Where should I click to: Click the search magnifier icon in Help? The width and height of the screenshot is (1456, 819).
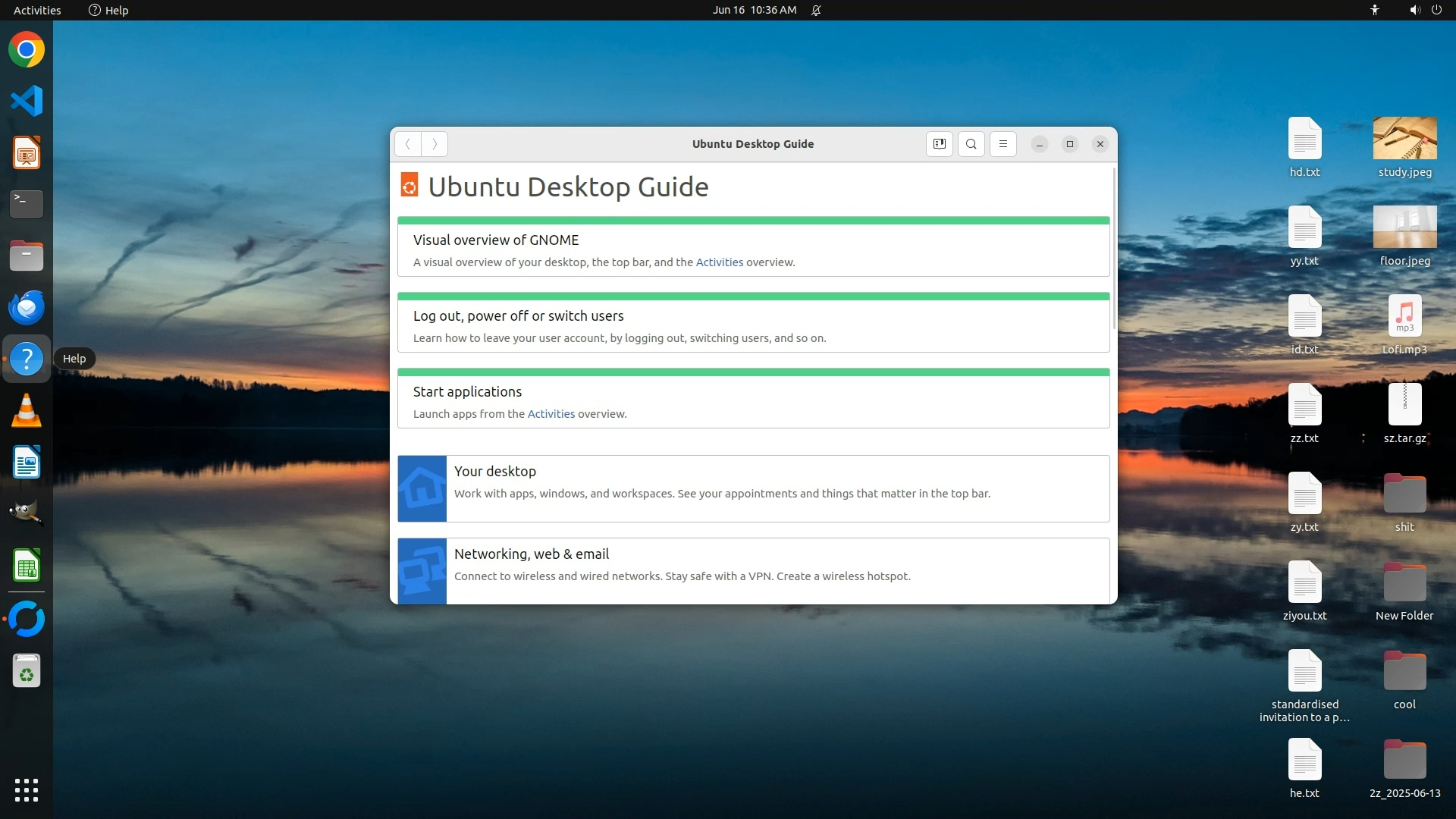[971, 144]
